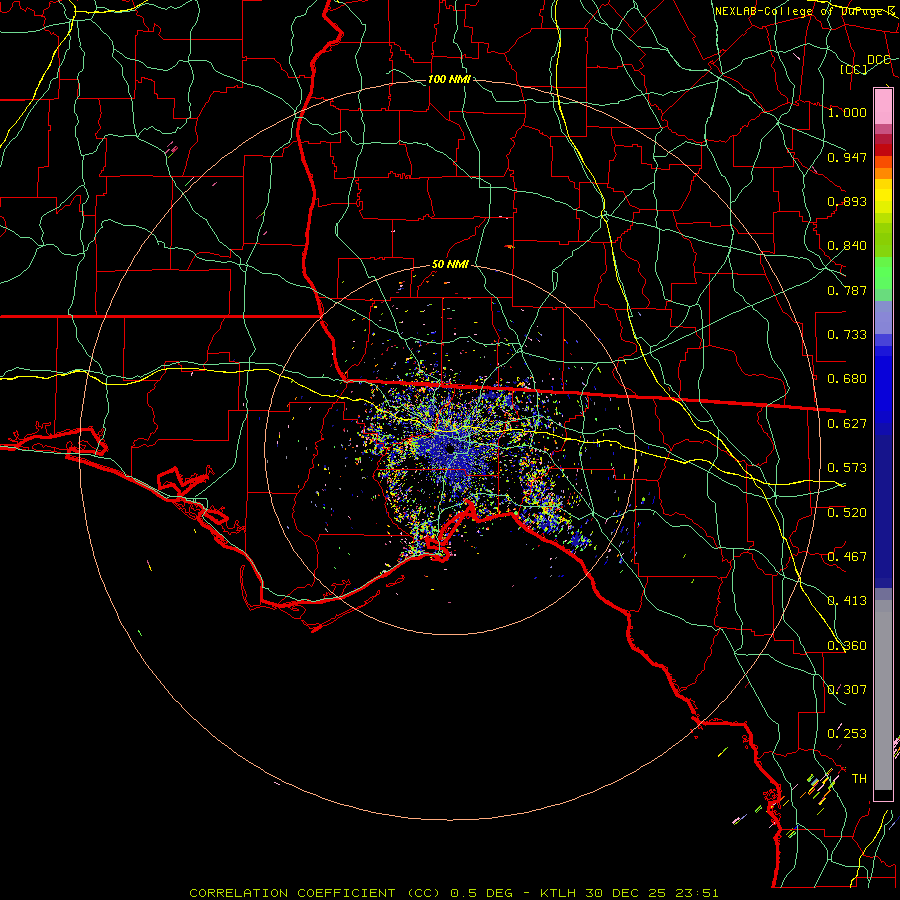Click the 0.573 scale value
The height and width of the screenshot is (900, 900).
[847, 468]
